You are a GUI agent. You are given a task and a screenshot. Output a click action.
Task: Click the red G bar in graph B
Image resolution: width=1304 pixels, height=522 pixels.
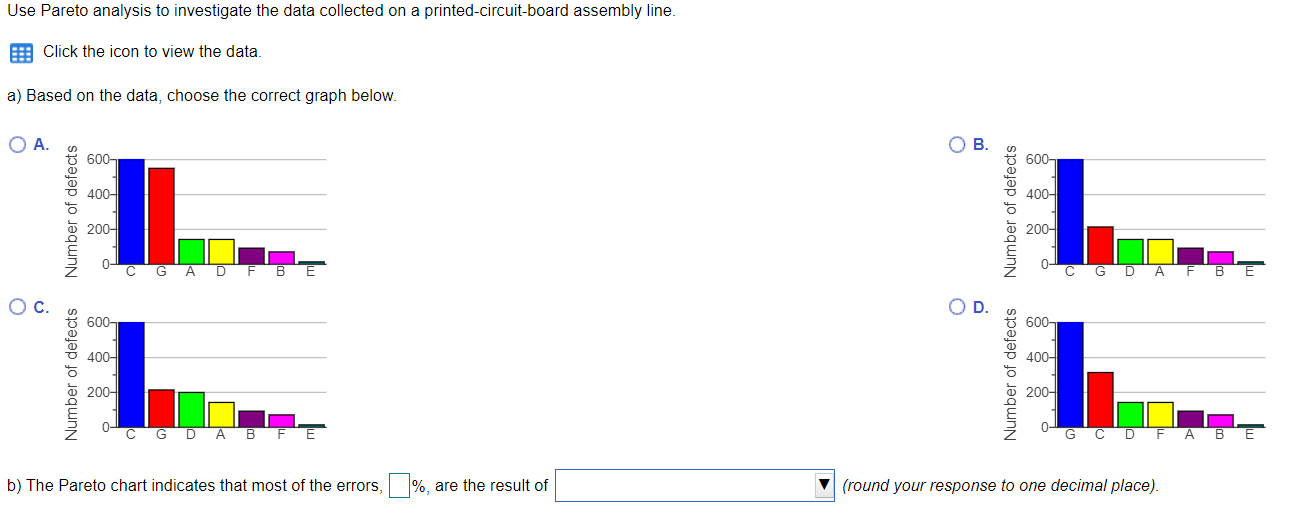coord(1100,244)
